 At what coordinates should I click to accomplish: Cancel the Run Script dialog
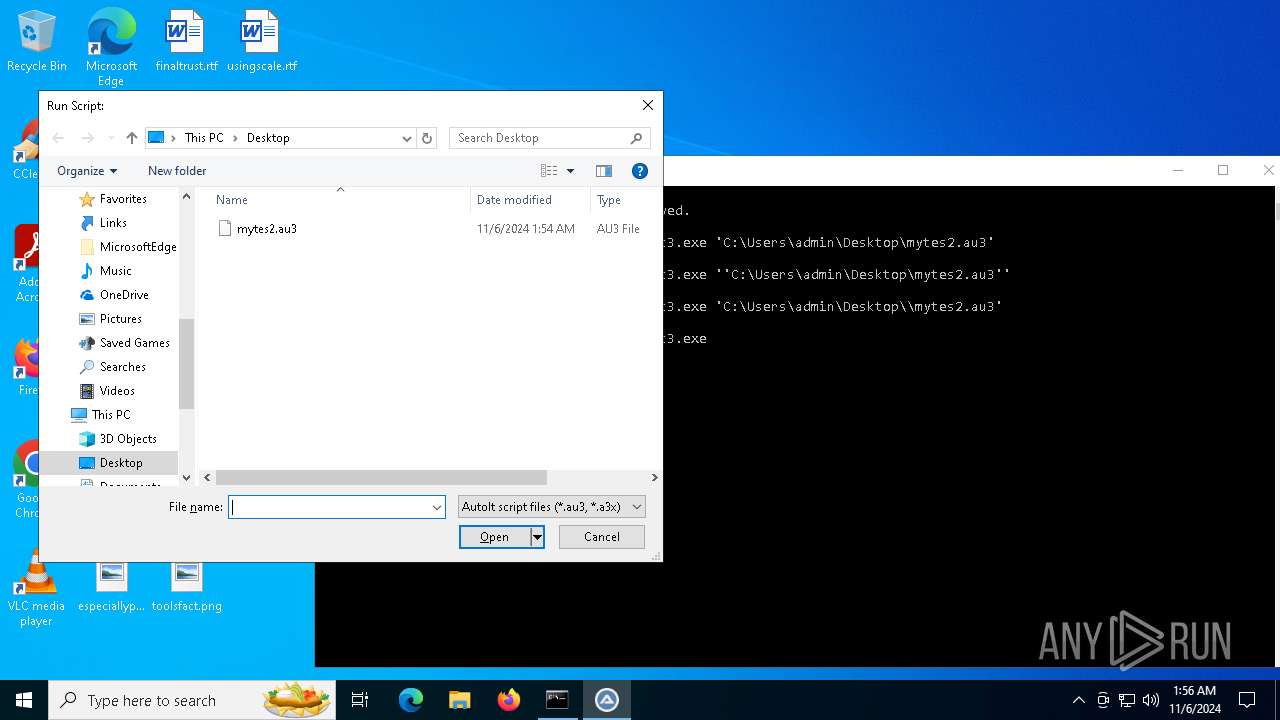click(x=601, y=537)
